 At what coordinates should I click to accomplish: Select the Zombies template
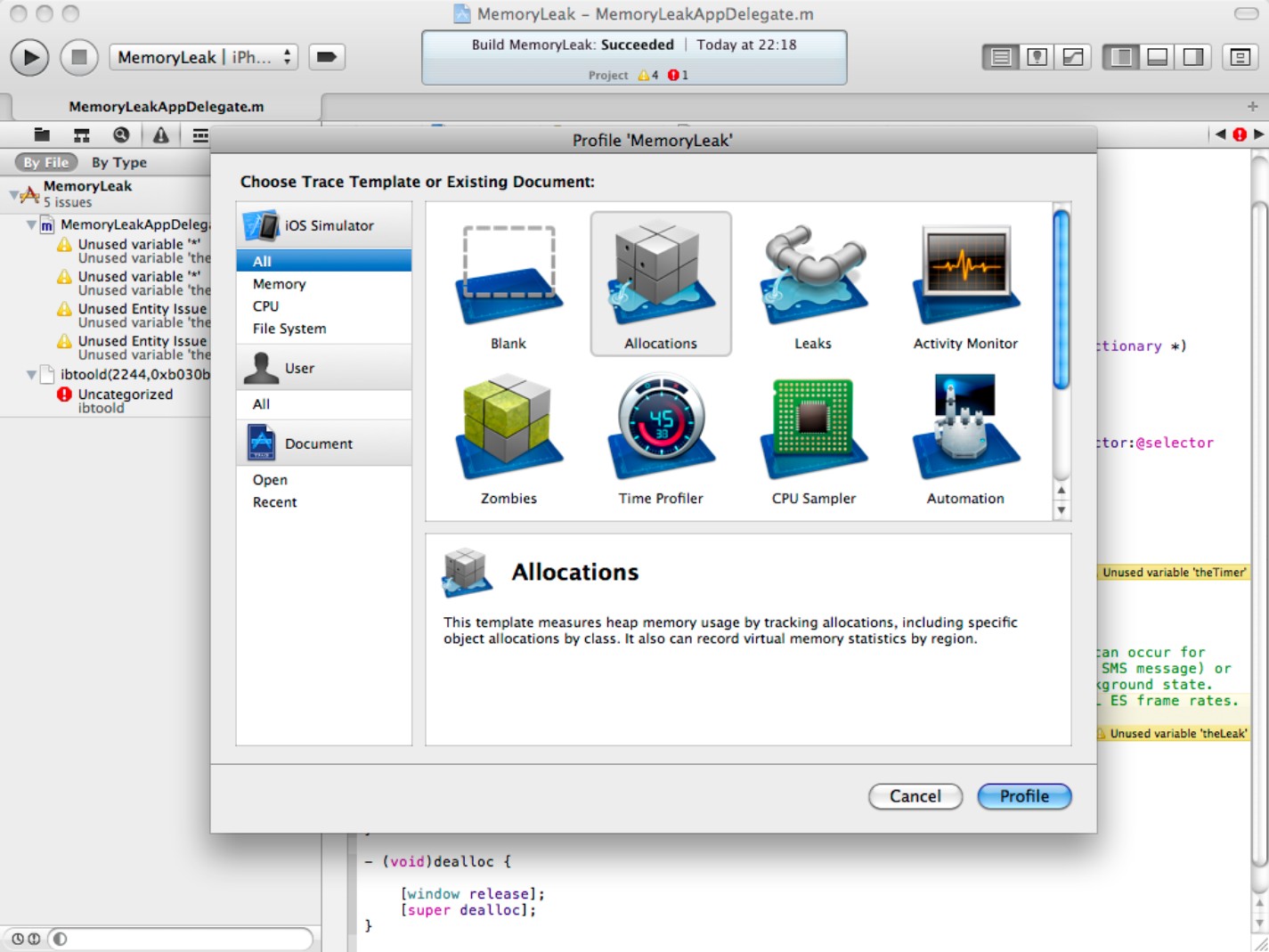coord(508,439)
